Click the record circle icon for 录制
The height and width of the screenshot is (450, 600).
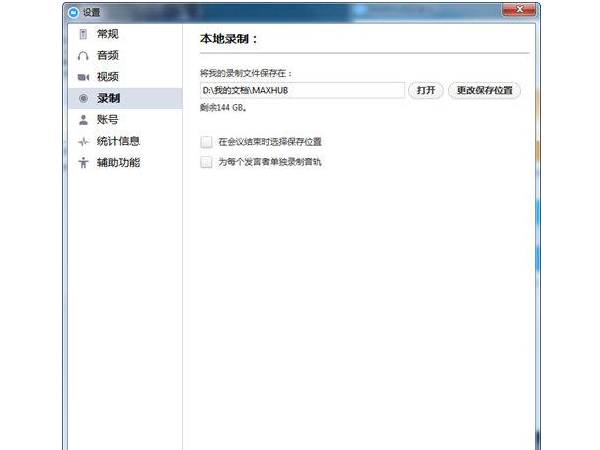tap(83, 98)
